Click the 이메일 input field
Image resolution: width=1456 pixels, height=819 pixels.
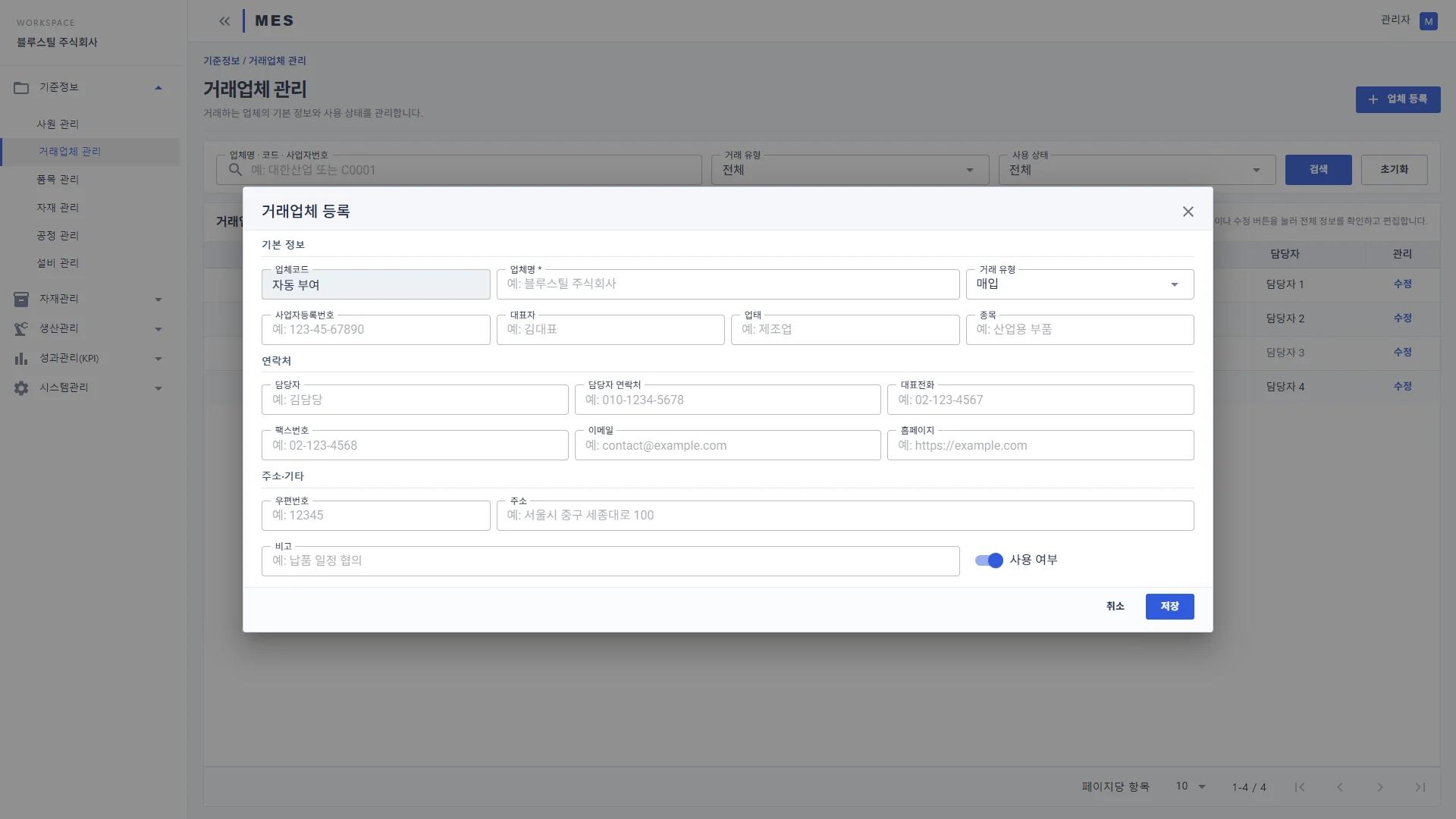728,445
